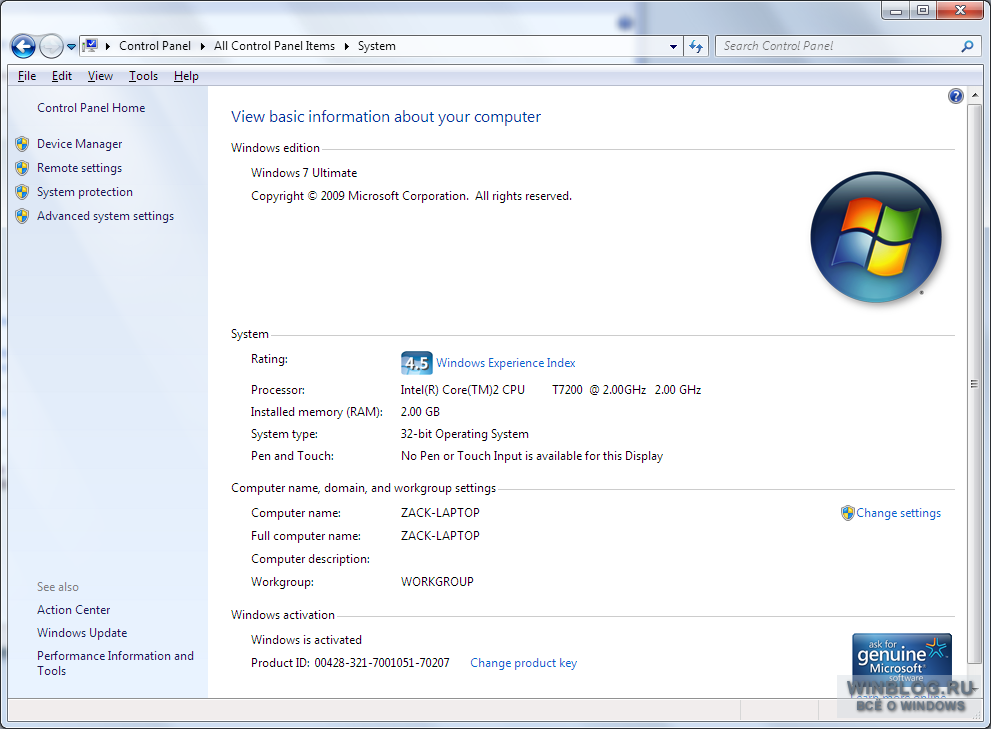The image size is (991, 729).
Task: Click the ZACK-LAPTOP value beside Full computer name
Action: coord(440,536)
